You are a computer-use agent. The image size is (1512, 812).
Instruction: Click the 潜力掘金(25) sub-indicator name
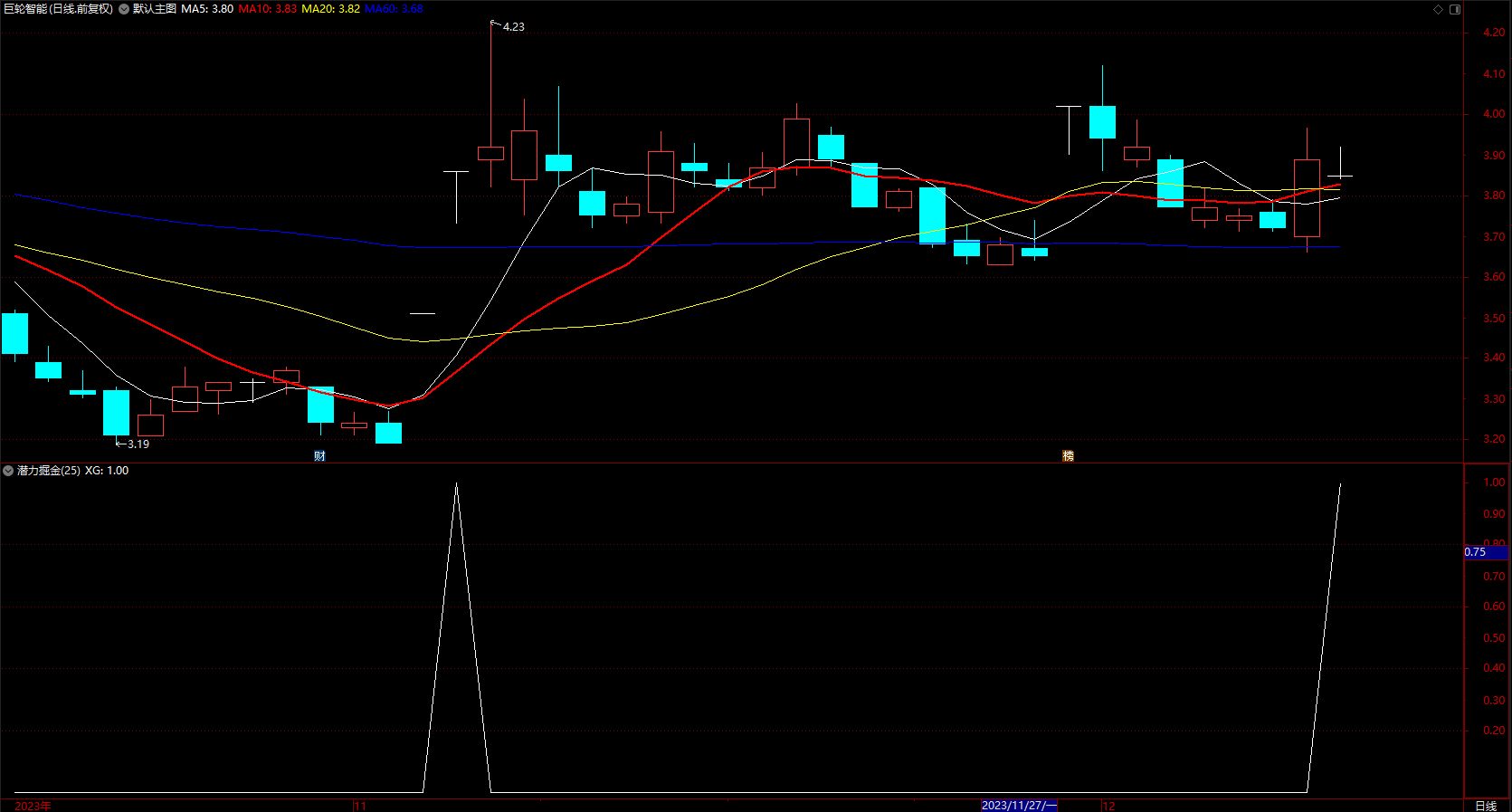click(49, 471)
